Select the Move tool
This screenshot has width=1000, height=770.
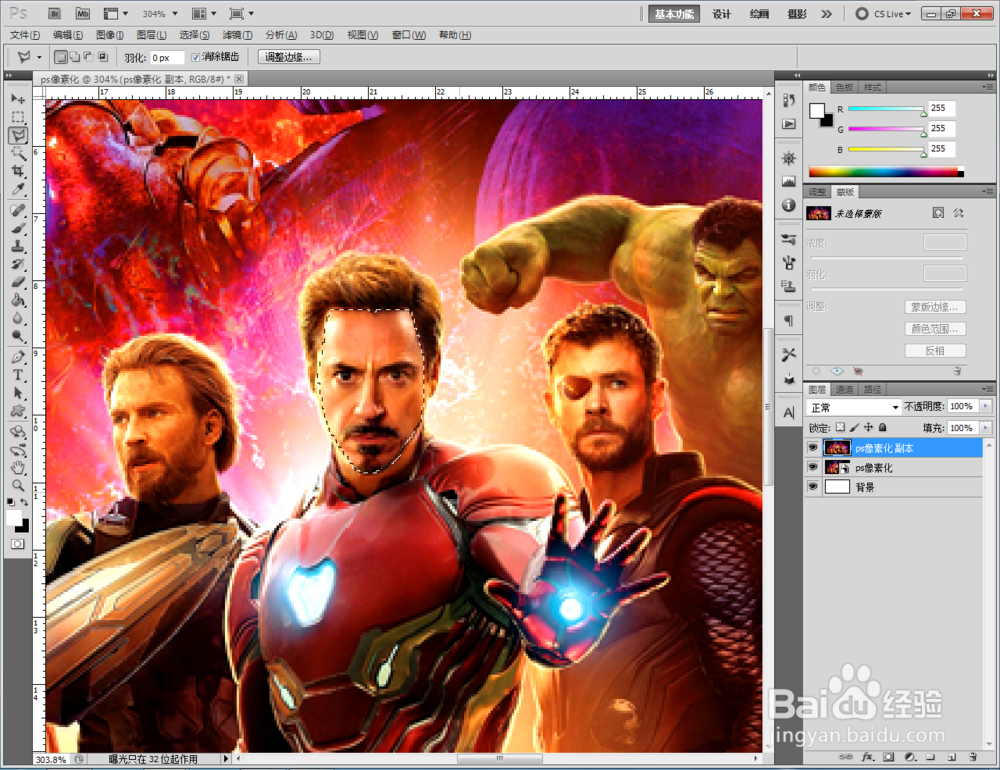click(x=18, y=99)
